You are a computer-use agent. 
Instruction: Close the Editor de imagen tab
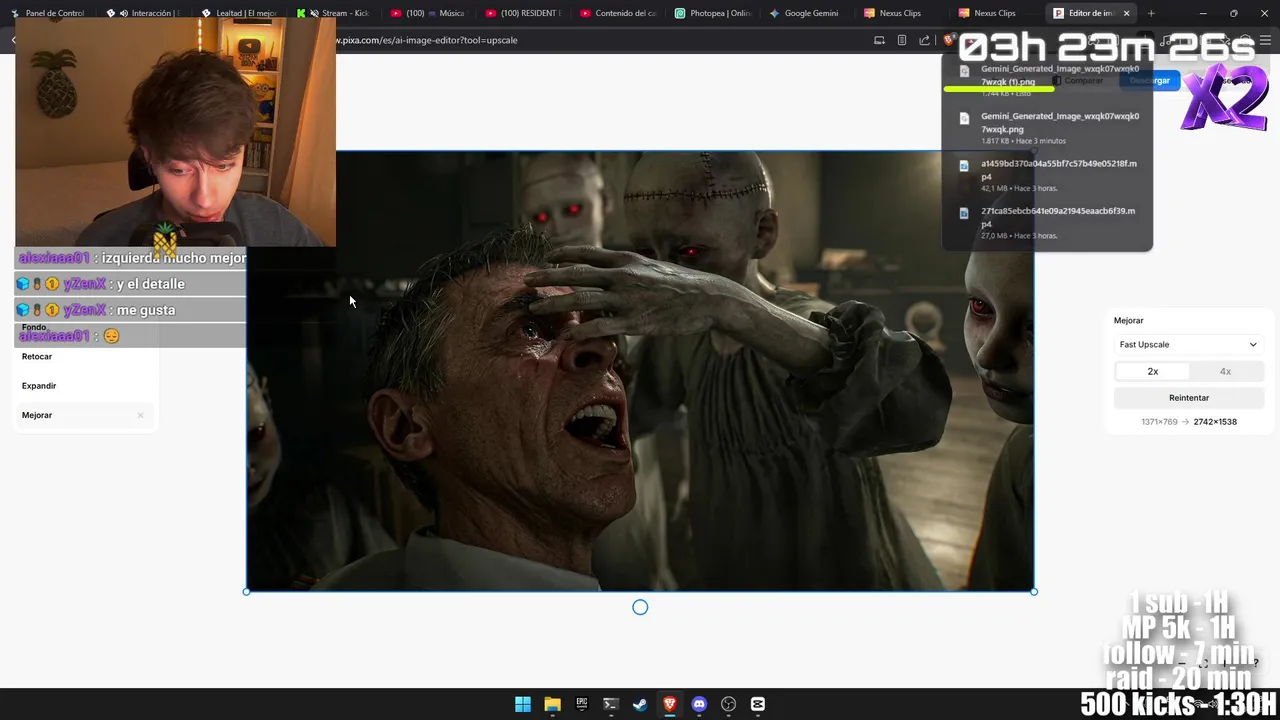[1127, 13]
